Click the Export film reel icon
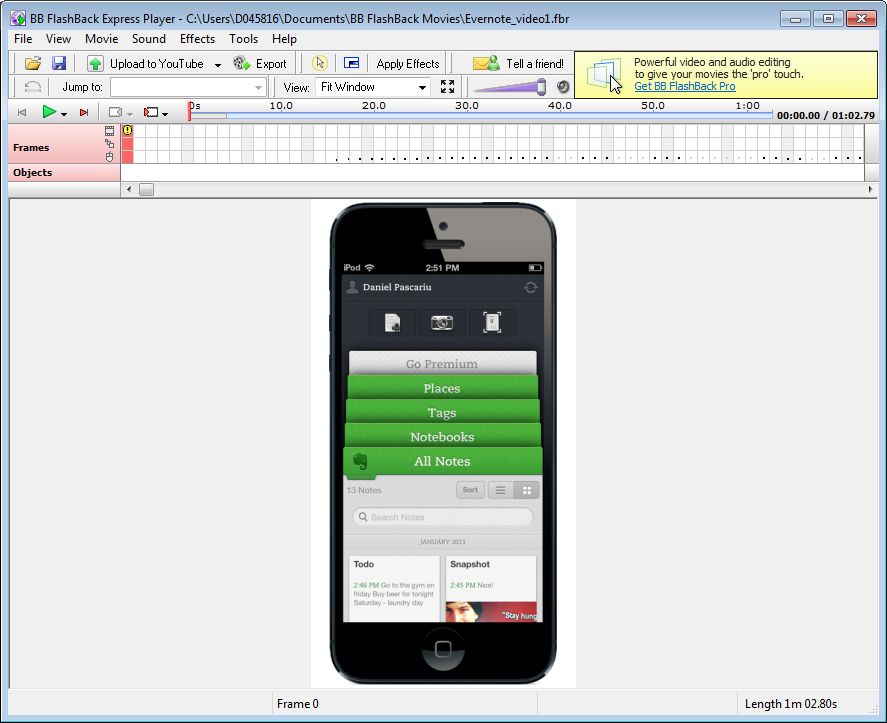The height and width of the screenshot is (723, 887). pos(242,63)
